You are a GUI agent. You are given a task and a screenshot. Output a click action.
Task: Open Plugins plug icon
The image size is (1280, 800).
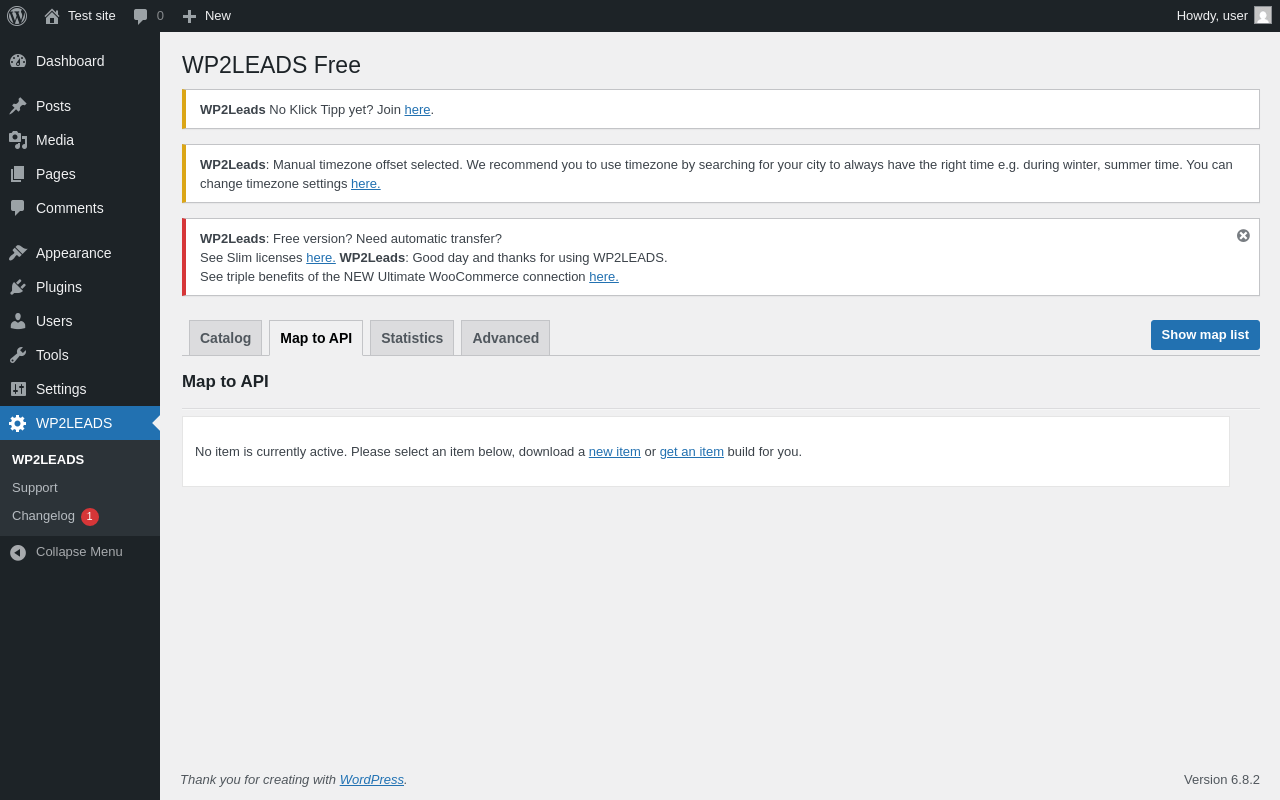click(x=18, y=287)
